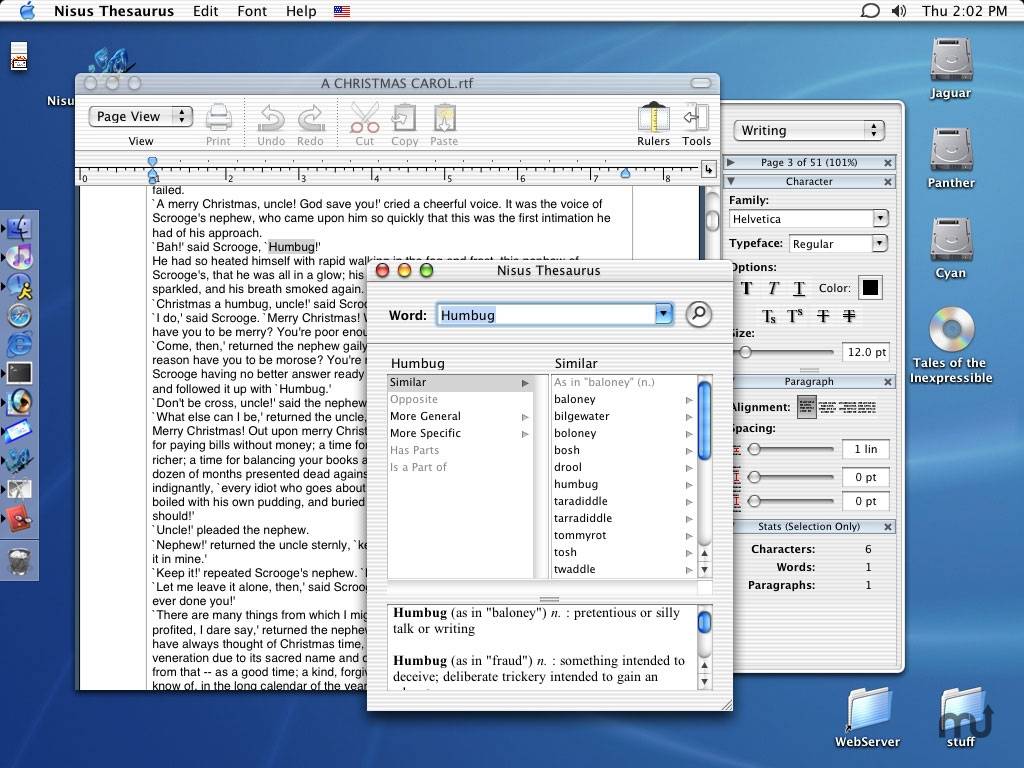Image resolution: width=1024 pixels, height=768 pixels.
Task: Click the Print toolbar icon
Action: [218, 118]
